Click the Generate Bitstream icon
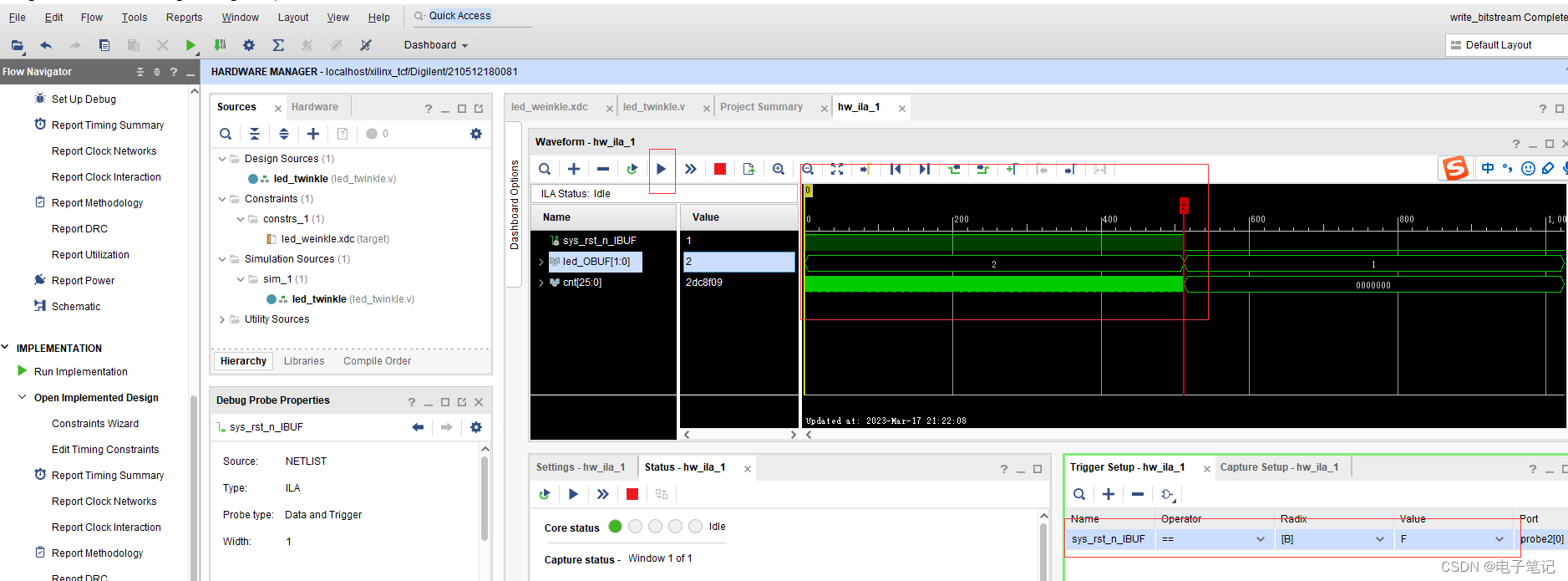The image size is (1568, 581). click(220, 45)
